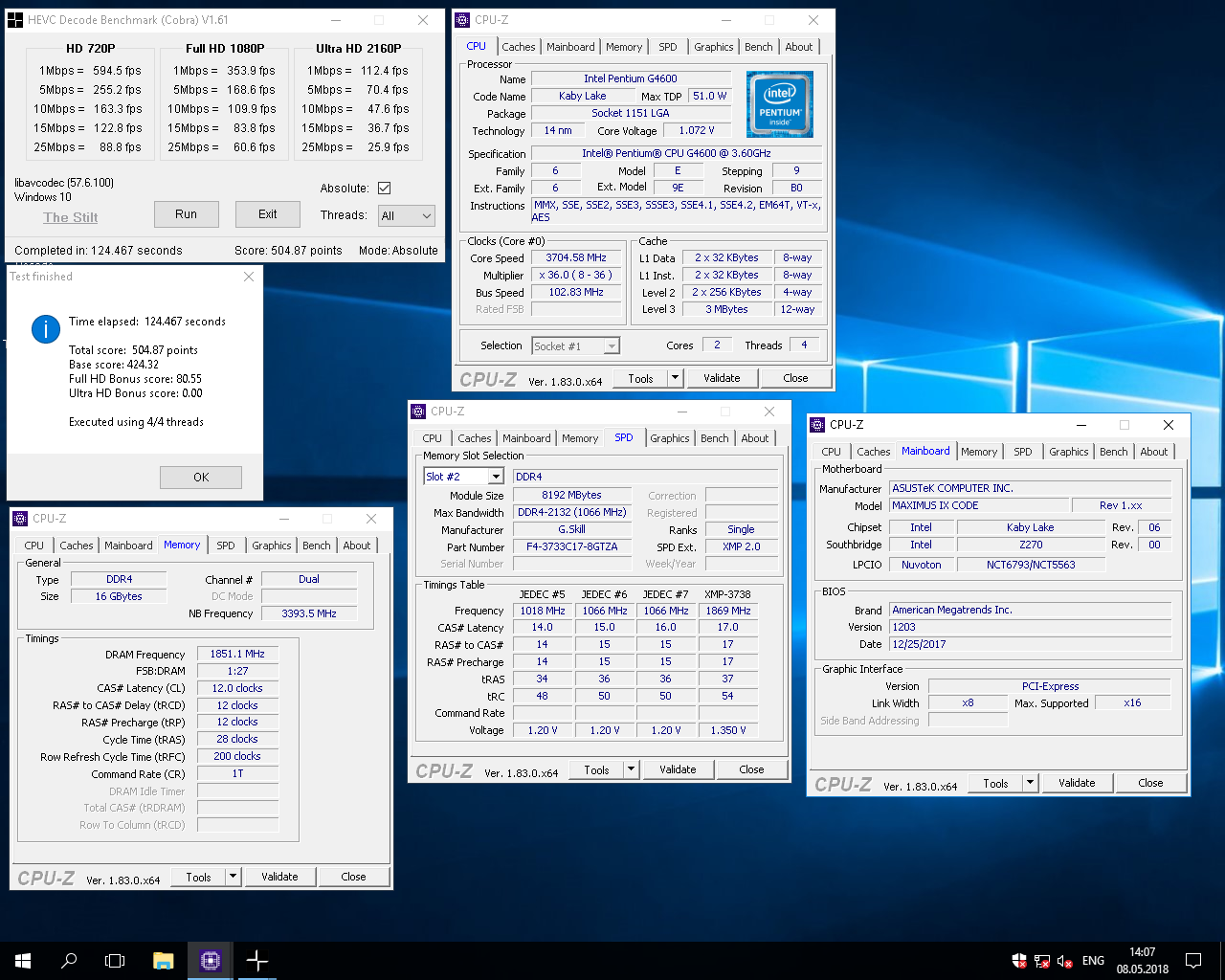Click Part Number F4-3733C17-8GTZA field
The image size is (1225, 980).
pyautogui.click(x=572, y=546)
